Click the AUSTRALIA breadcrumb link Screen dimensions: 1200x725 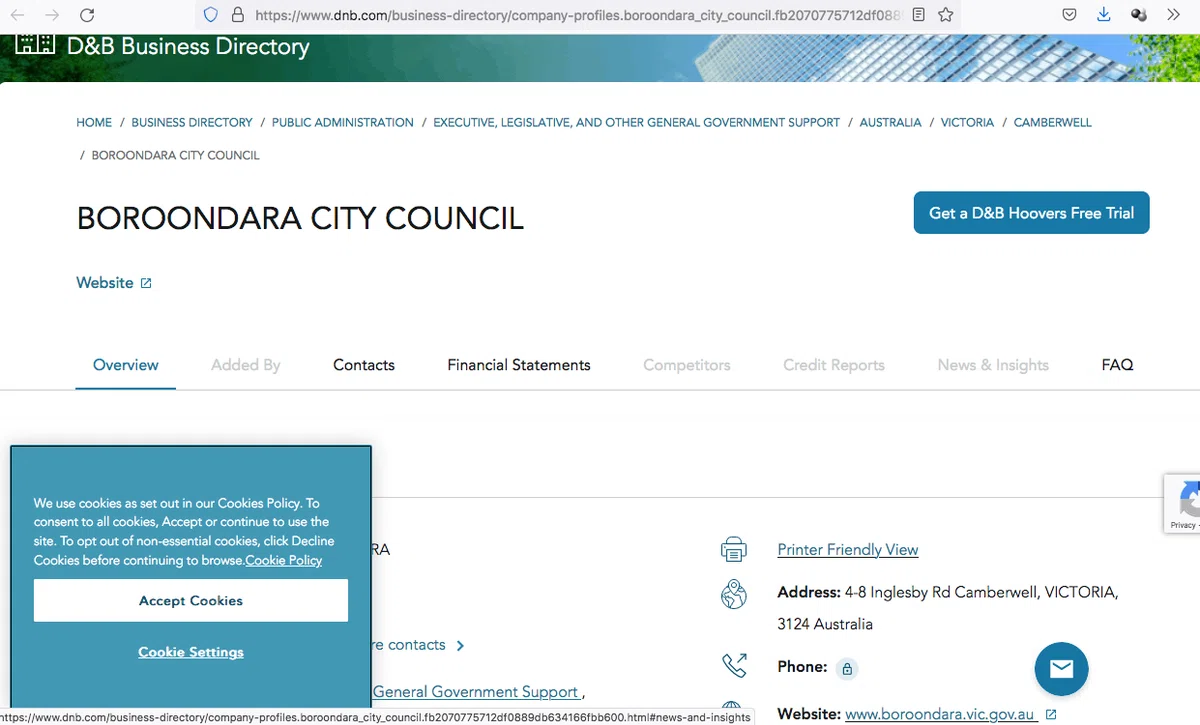point(891,122)
